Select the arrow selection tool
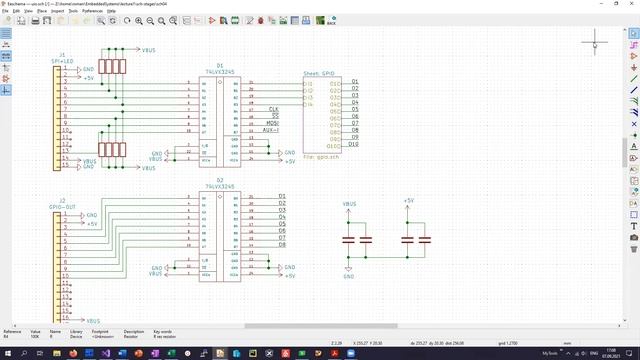This screenshot has height=360, width=640. click(x=634, y=33)
